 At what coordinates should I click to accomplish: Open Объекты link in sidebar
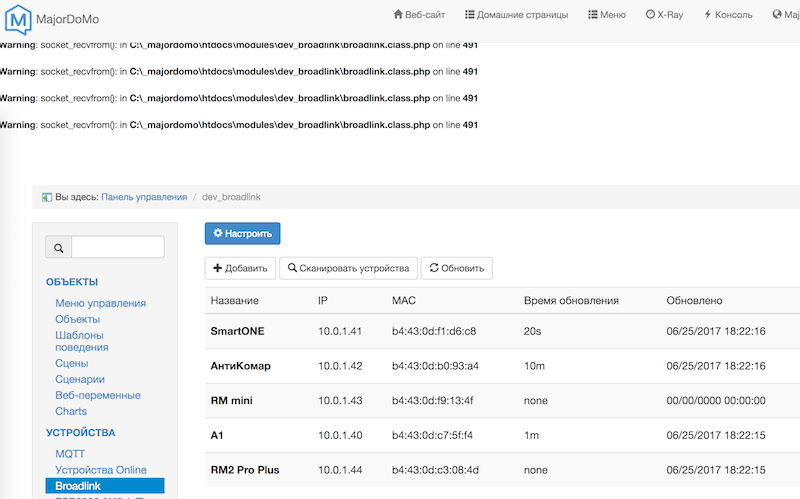(78, 319)
